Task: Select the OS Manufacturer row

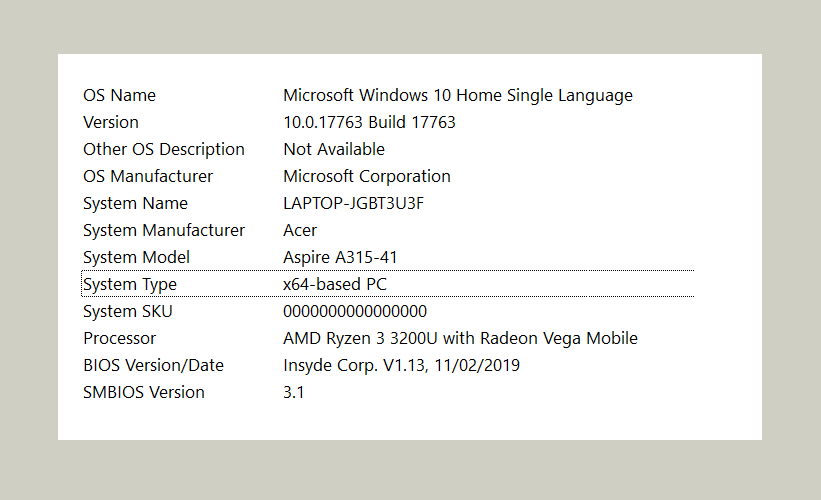Action: pos(387,176)
